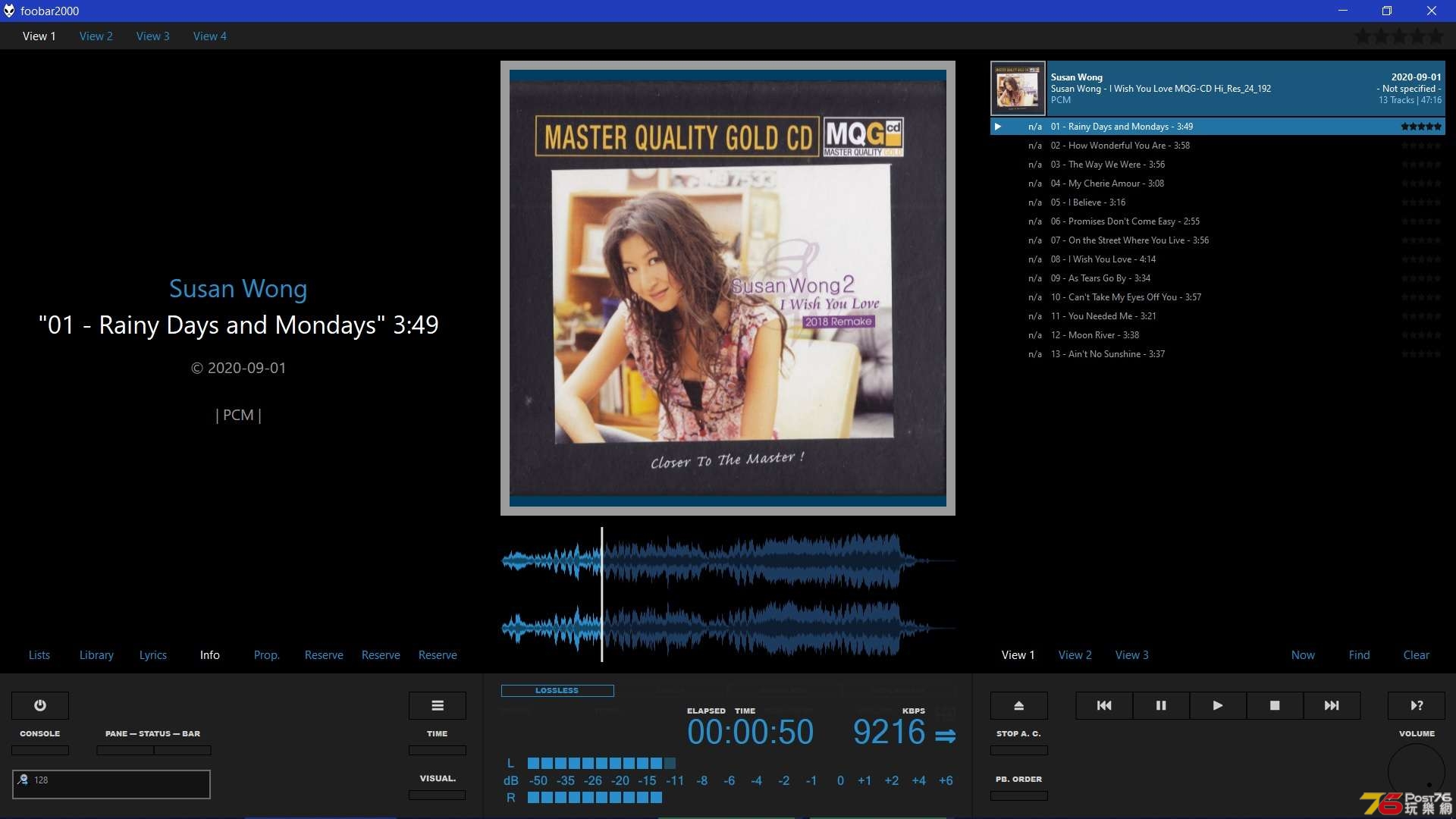The height and width of the screenshot is (819, 1456).
Task: Pause playback with the pause button
Action: point(1161,705)
